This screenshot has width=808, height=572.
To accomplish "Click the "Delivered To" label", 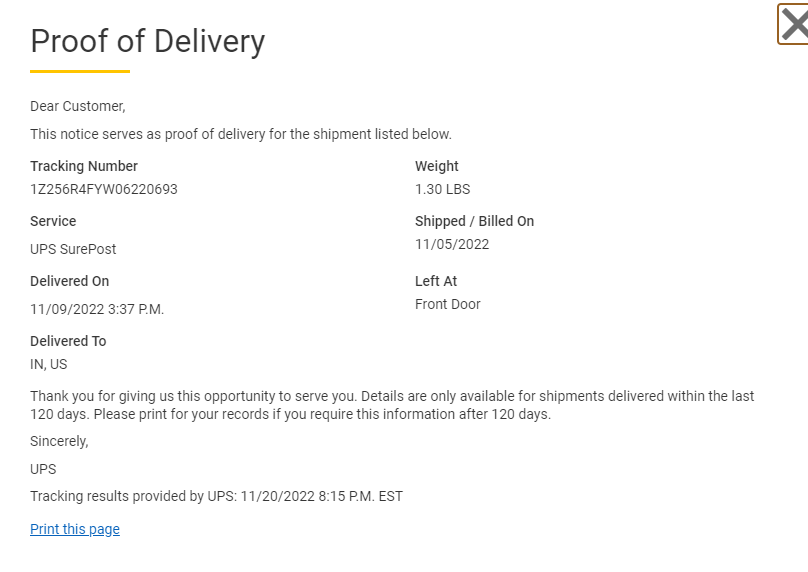I will point(68,341).
